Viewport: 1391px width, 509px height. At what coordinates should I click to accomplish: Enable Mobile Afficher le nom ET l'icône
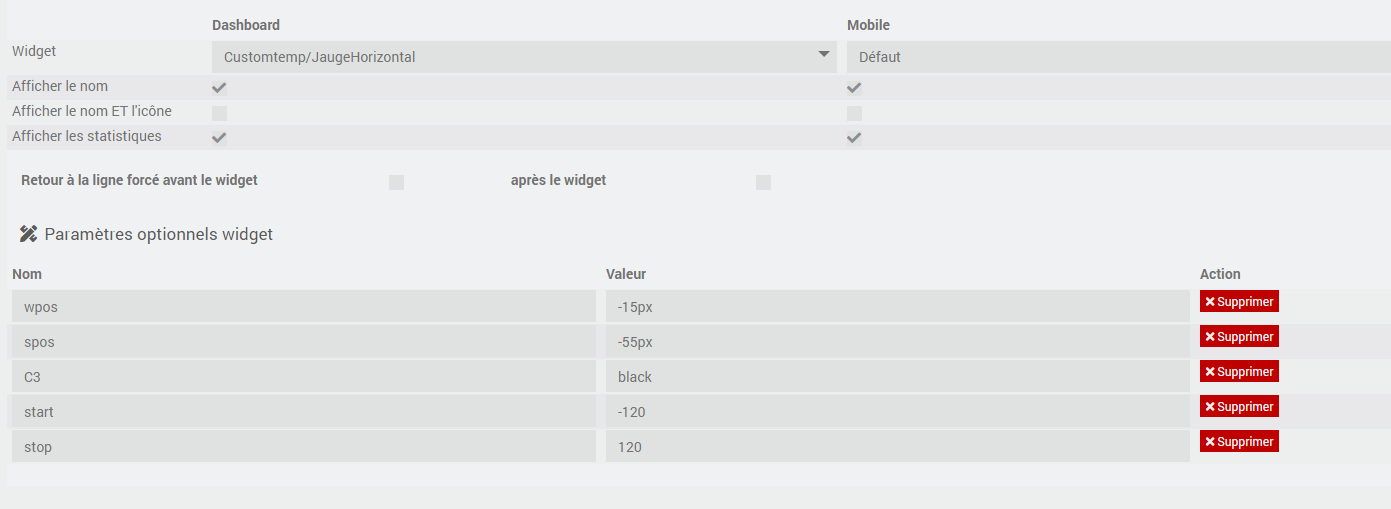click(854, 113)
